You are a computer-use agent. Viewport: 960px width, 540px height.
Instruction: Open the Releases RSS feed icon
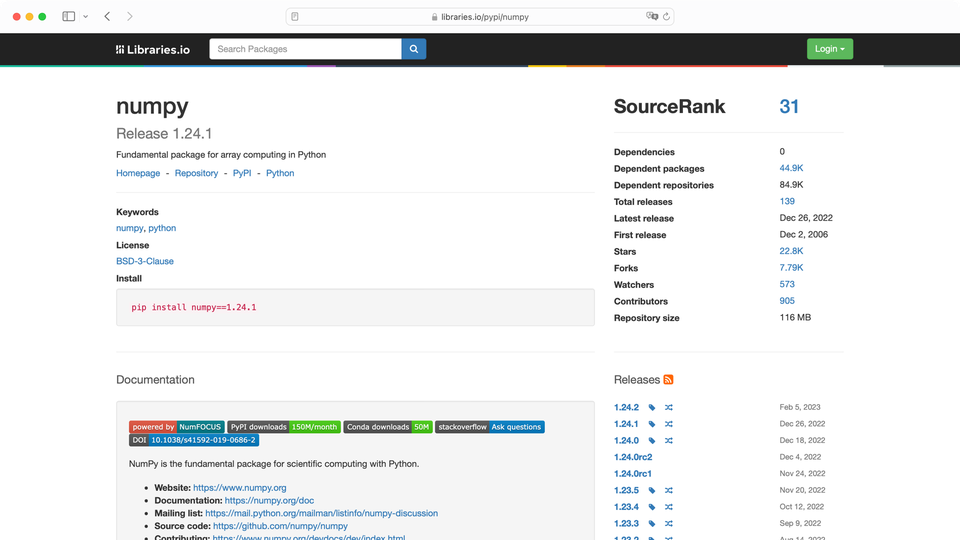coord(669,380)
